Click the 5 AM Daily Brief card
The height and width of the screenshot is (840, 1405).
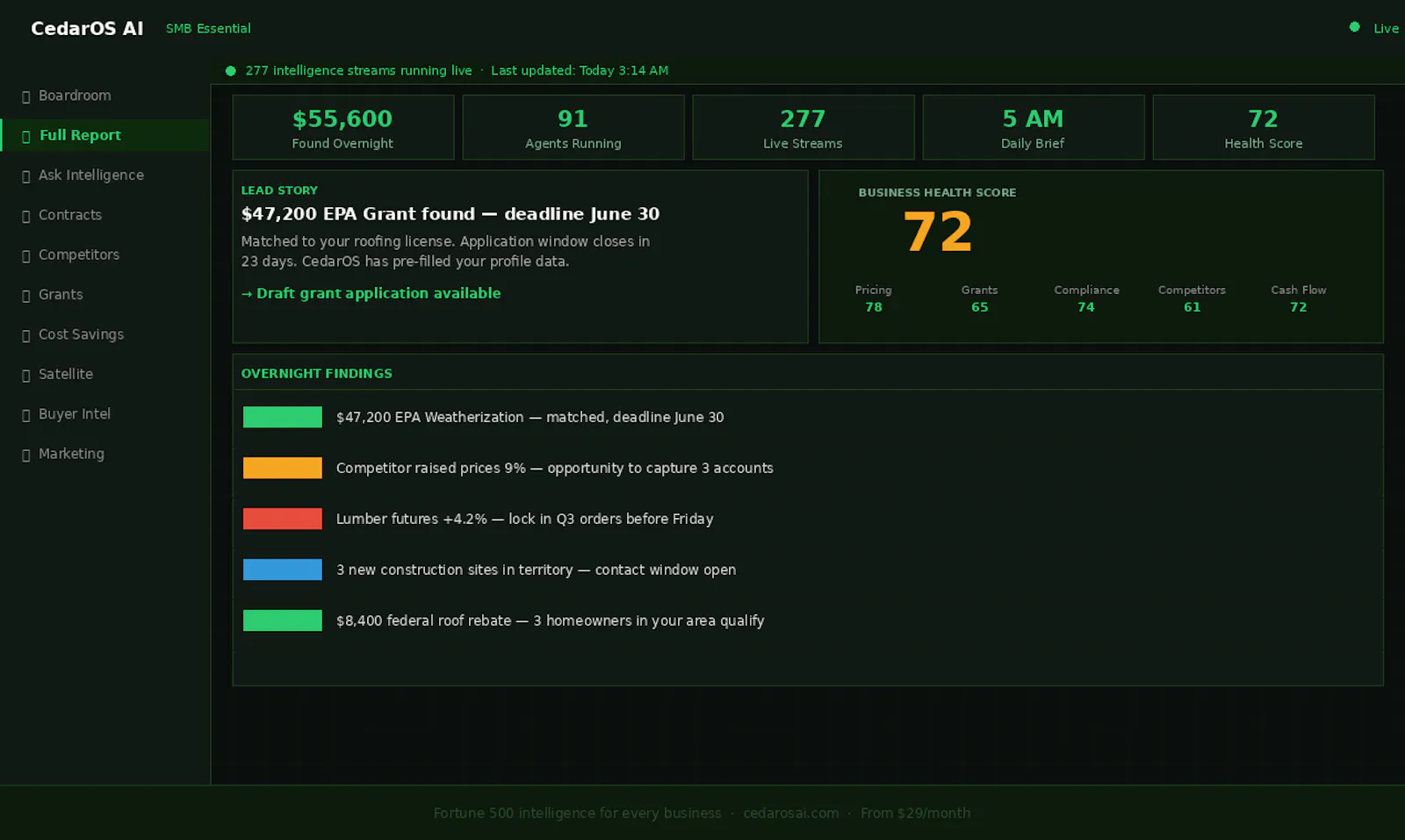pos(1034,127)
